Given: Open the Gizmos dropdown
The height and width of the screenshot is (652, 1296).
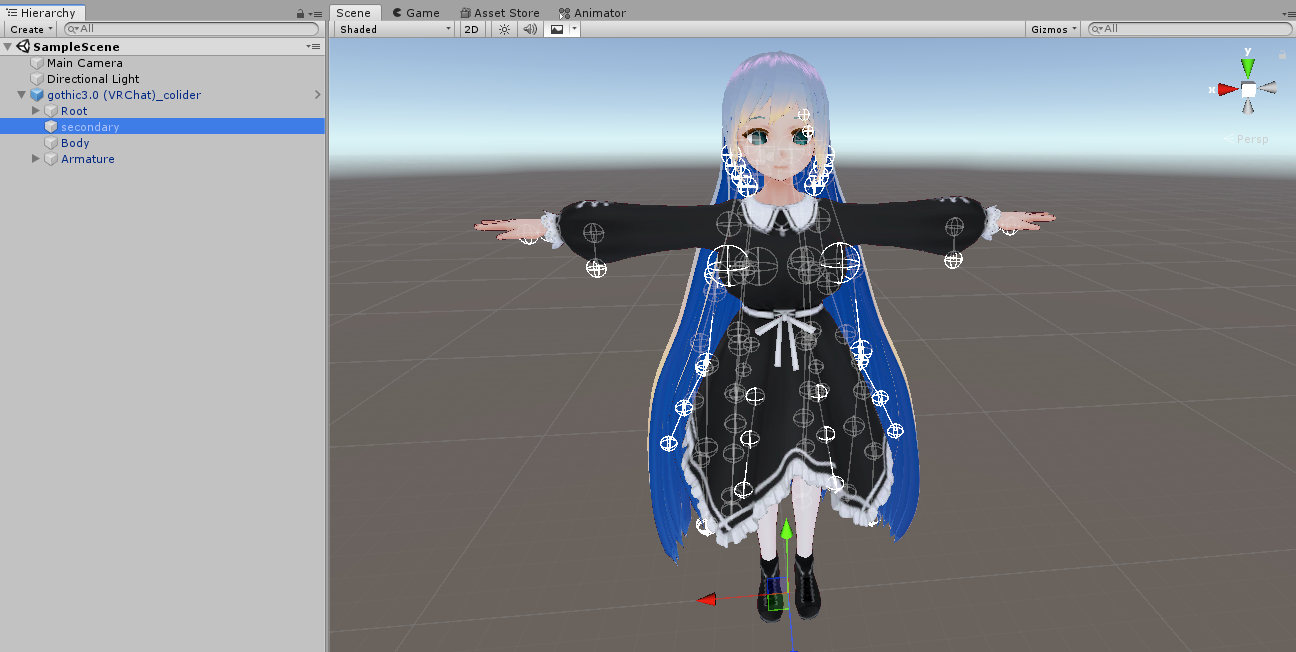Looking at the screenshot, I should tap(1054, 29).
